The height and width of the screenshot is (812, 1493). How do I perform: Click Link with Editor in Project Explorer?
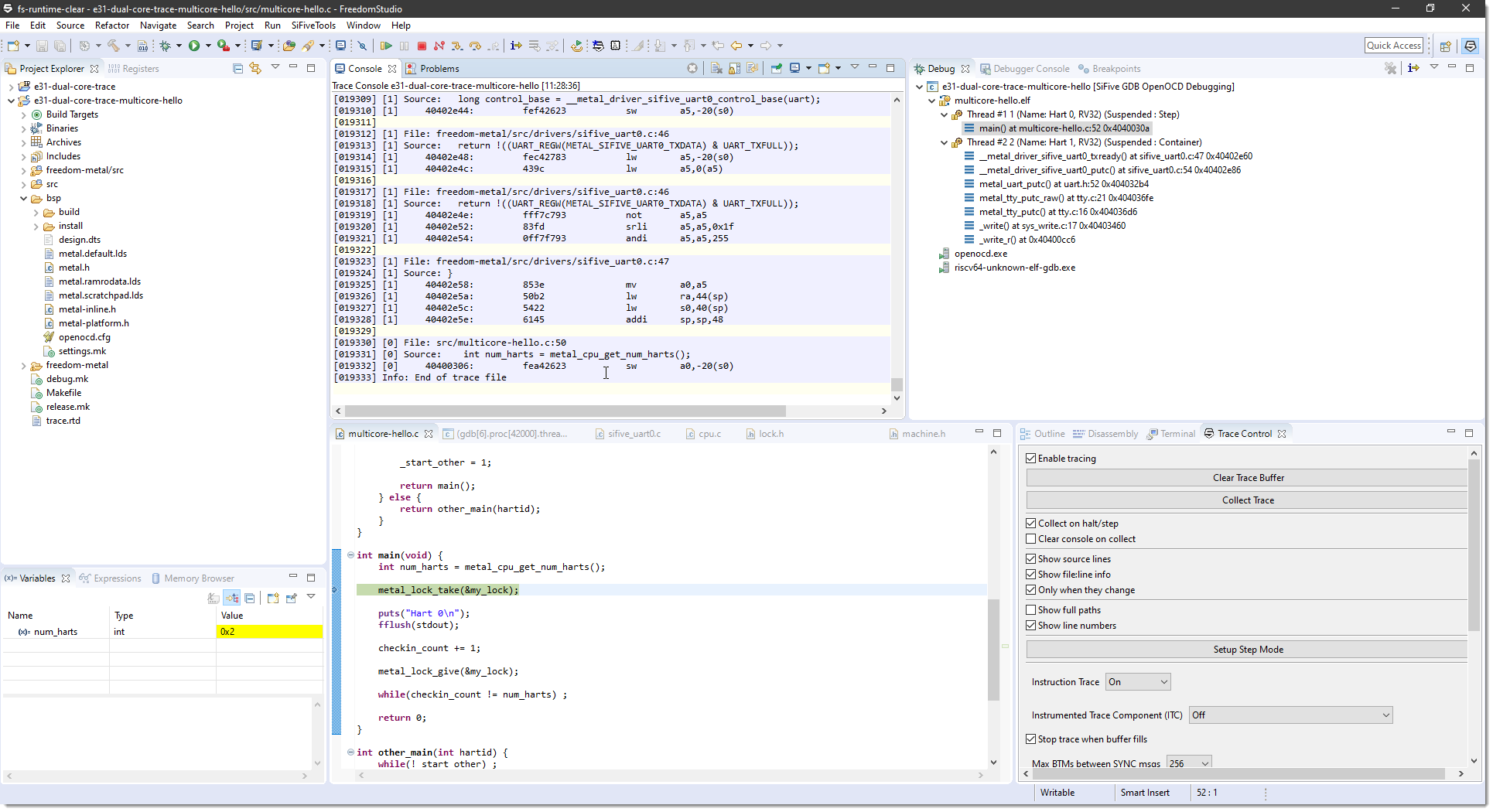pyautogui.click(x=255, y=69)
